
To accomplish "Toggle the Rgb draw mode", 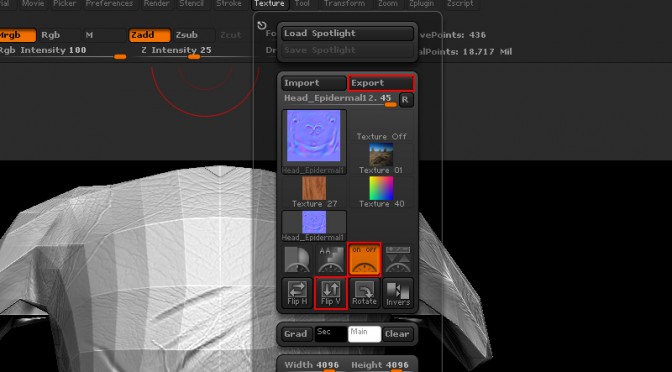I will 59,36.
